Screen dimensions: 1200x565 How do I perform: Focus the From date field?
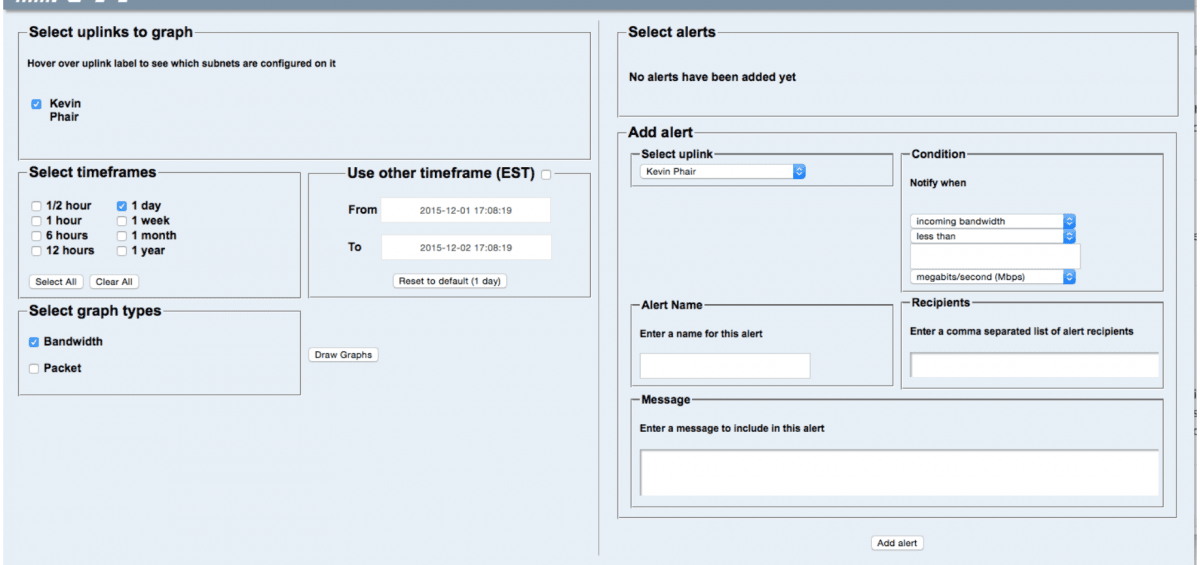tap(466, 210)
